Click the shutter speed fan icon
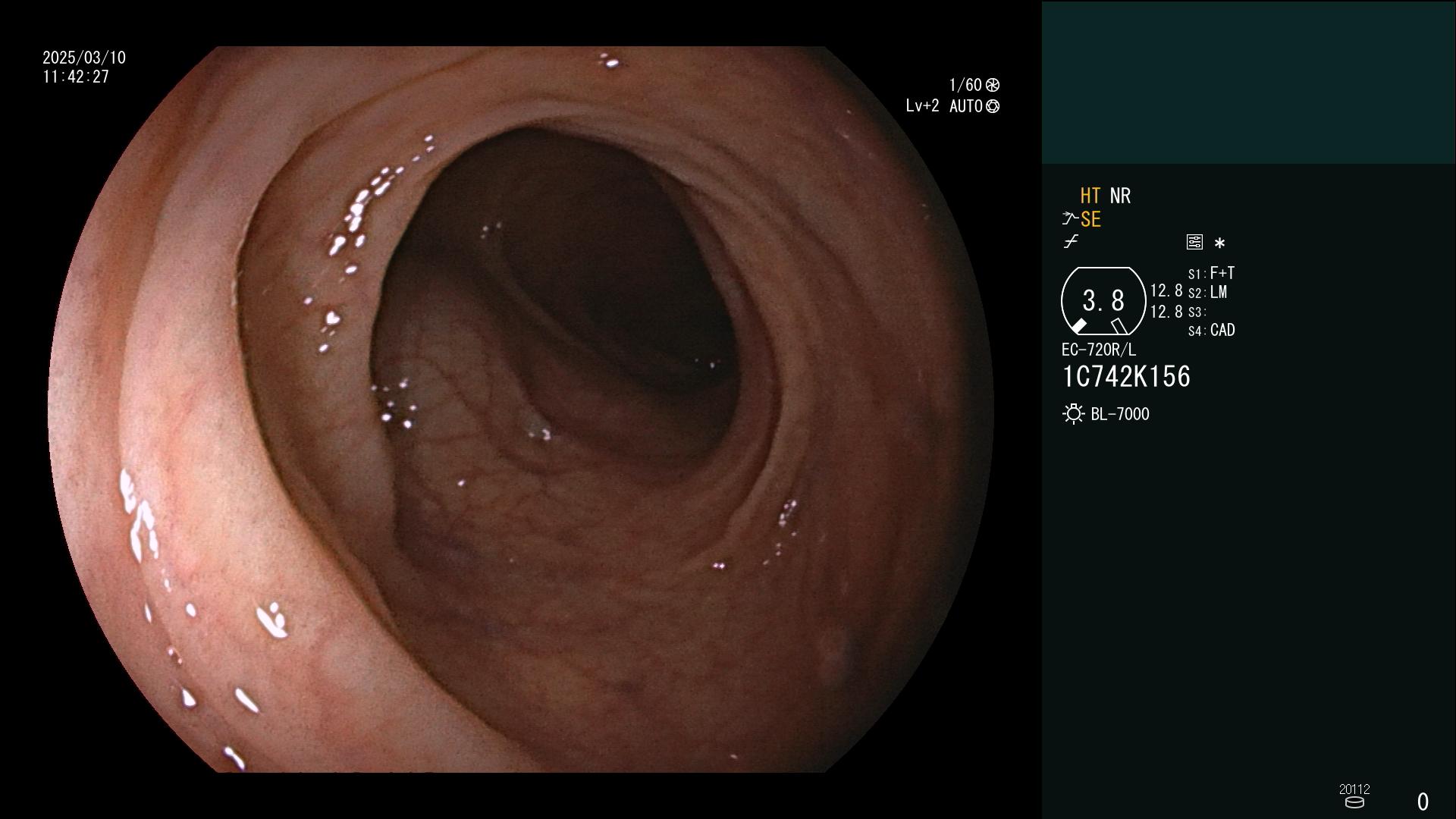1456x819 pixels. 993,85
